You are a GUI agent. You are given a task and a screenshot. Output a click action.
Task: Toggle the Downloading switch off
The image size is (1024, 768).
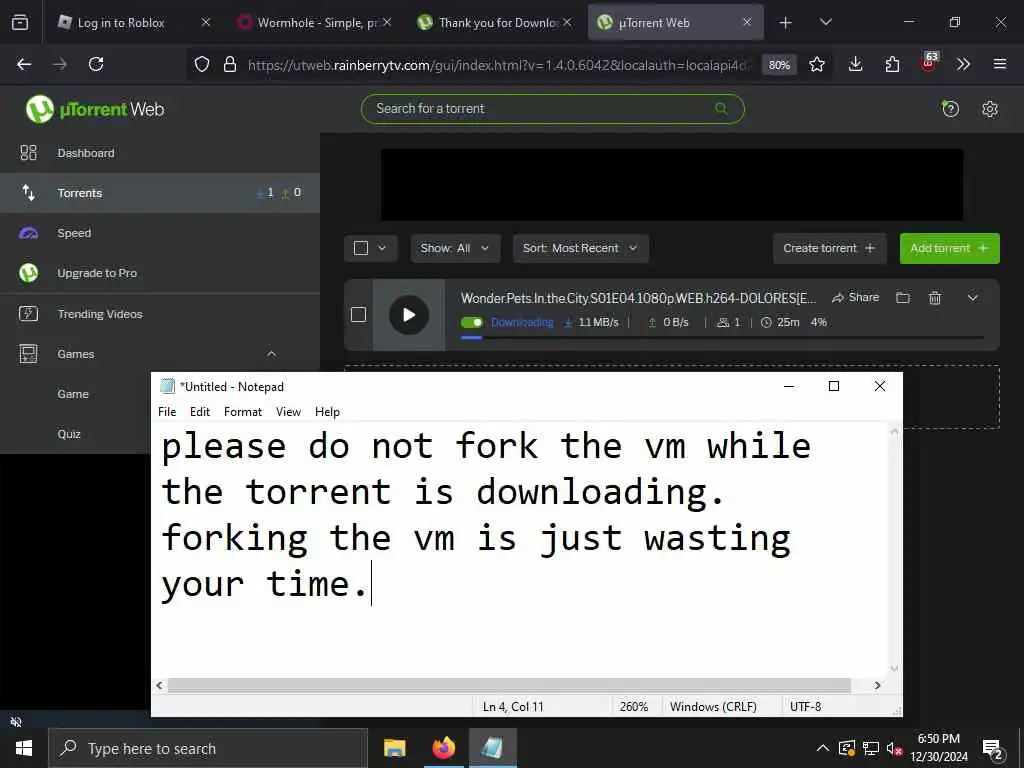[x=472, y=322]
